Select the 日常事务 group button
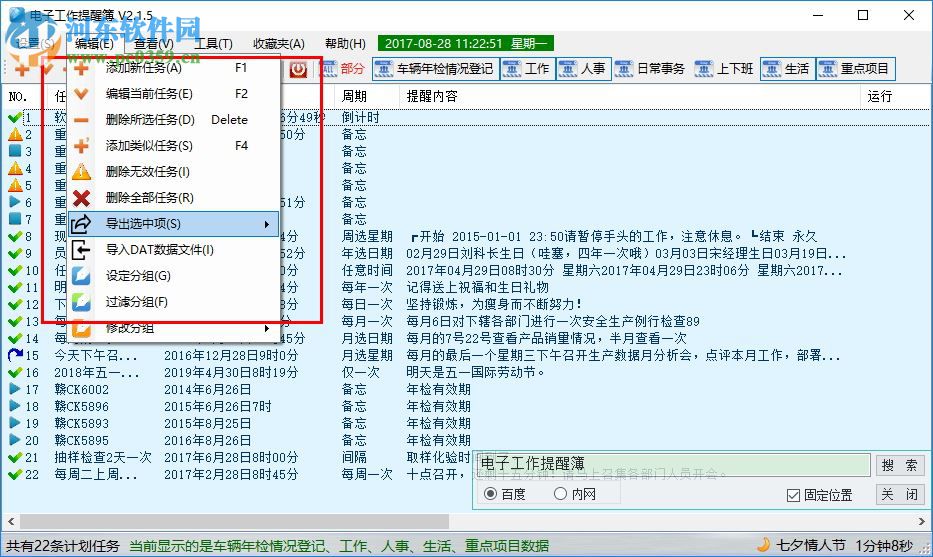 [650, 69]
